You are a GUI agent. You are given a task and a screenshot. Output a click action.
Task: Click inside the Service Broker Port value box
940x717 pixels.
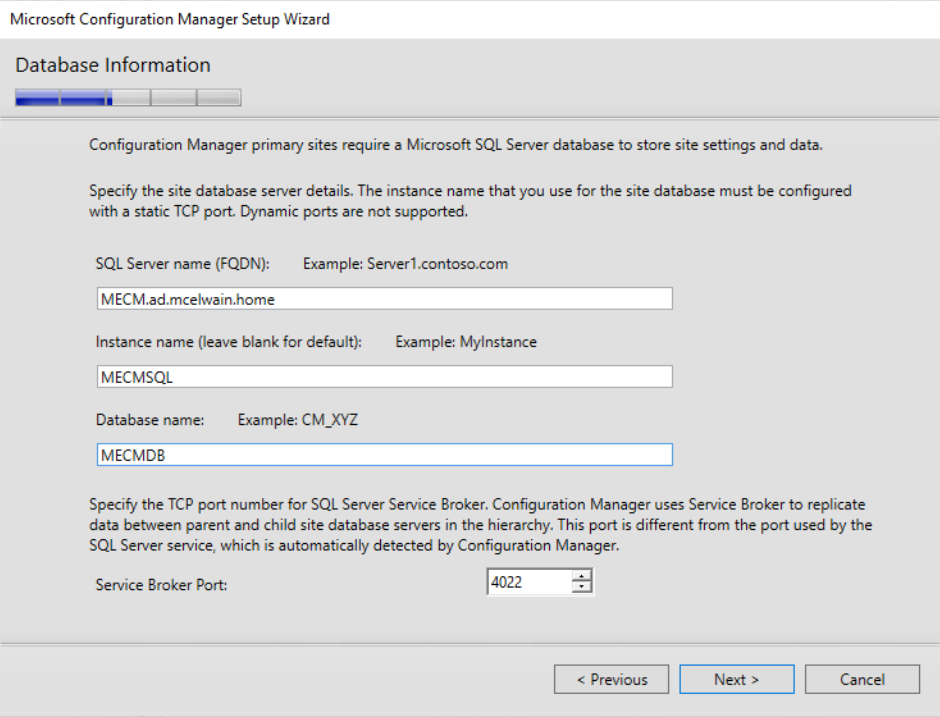click(x=528, y=582)
